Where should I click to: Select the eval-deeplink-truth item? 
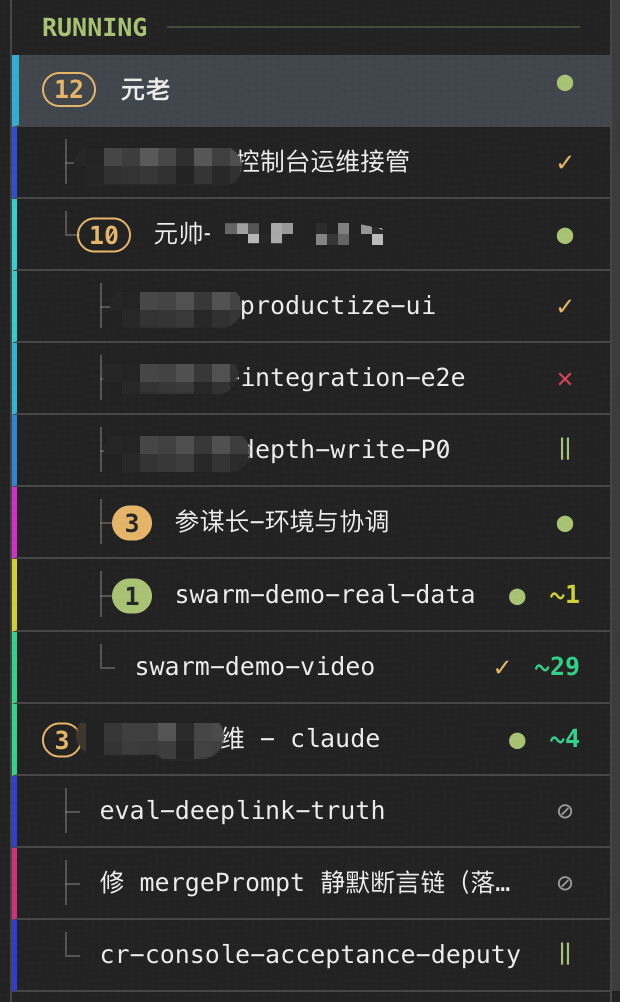[311, 811]
